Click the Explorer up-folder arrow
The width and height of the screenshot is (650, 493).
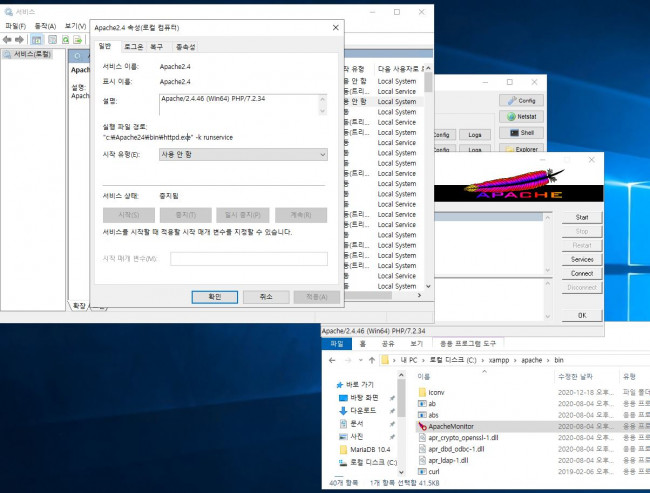(x=371, y=360)
